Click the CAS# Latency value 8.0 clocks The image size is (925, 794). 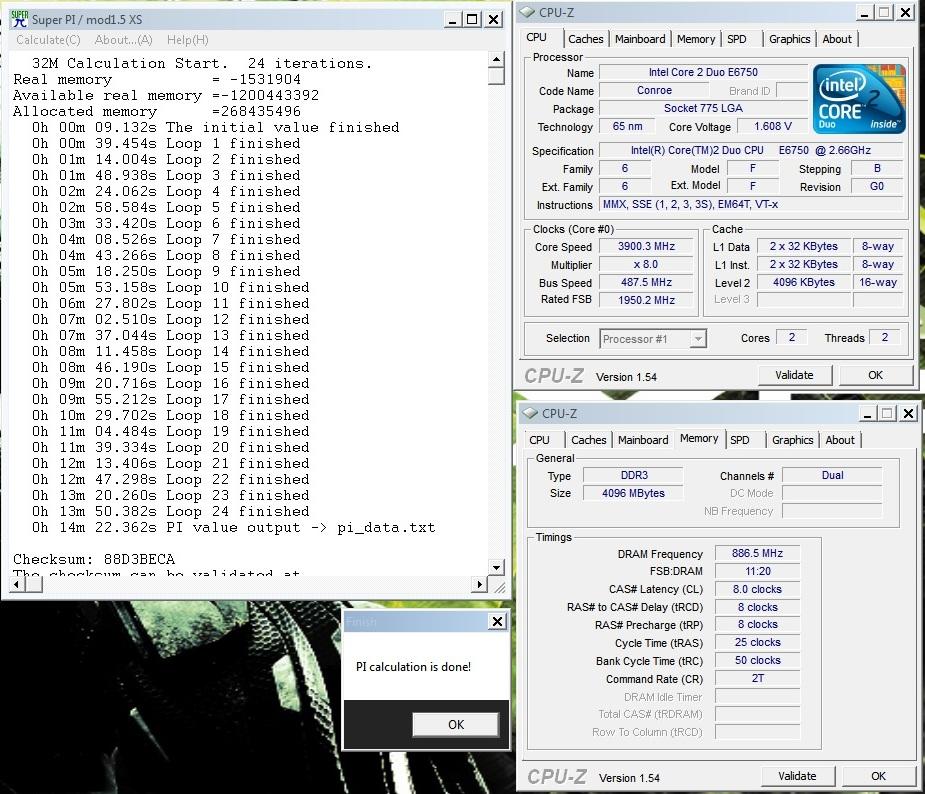757,589
